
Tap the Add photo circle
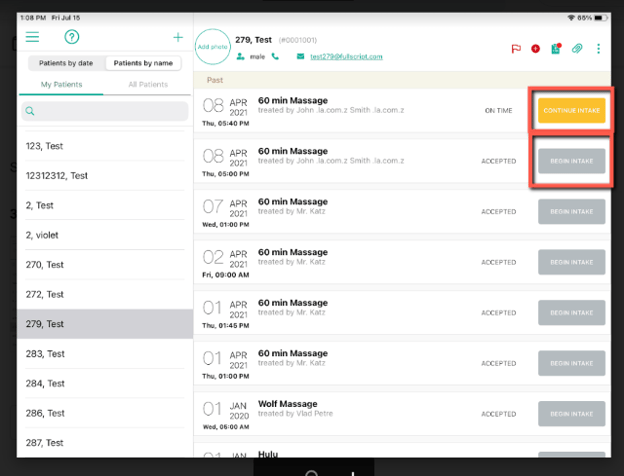pos(211,47)
